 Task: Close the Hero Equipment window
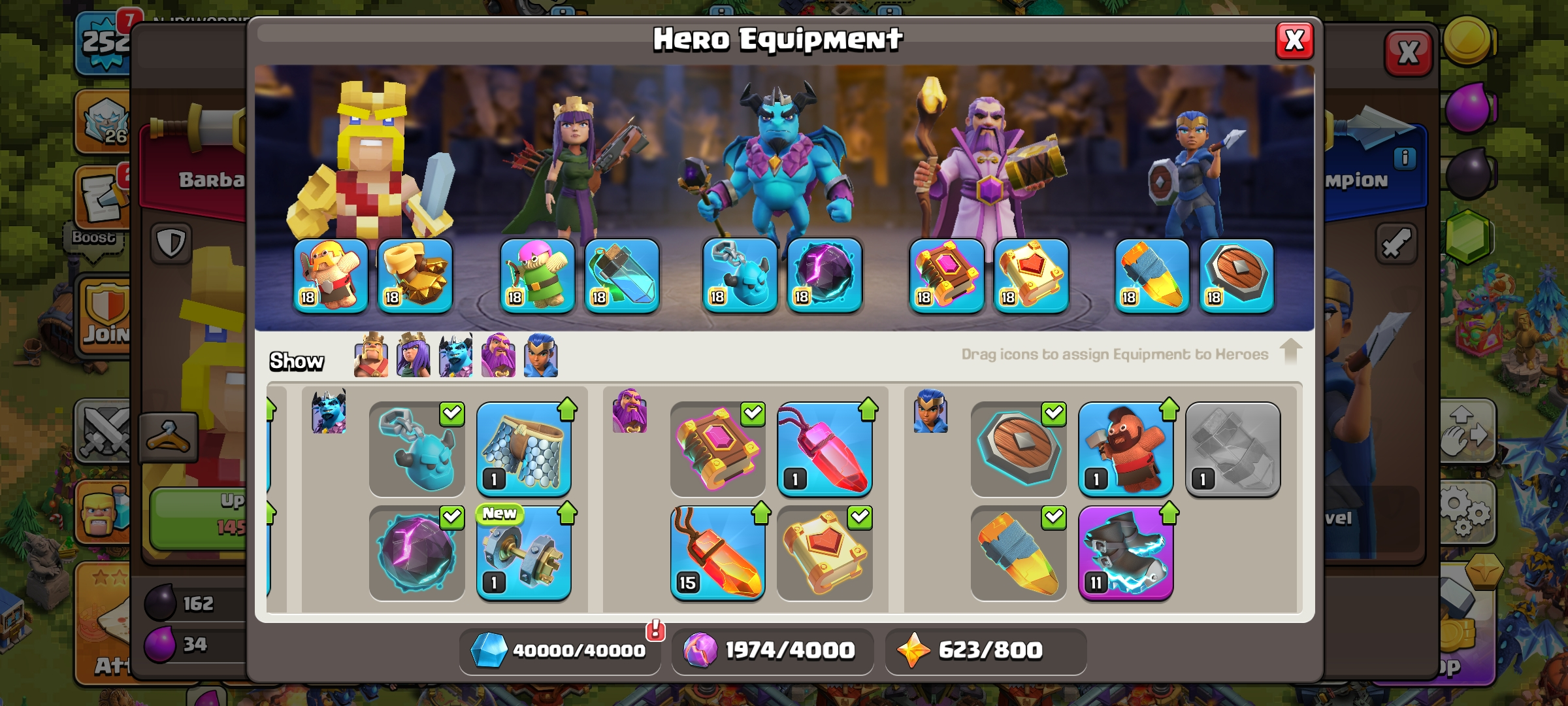coord(1294,41)
